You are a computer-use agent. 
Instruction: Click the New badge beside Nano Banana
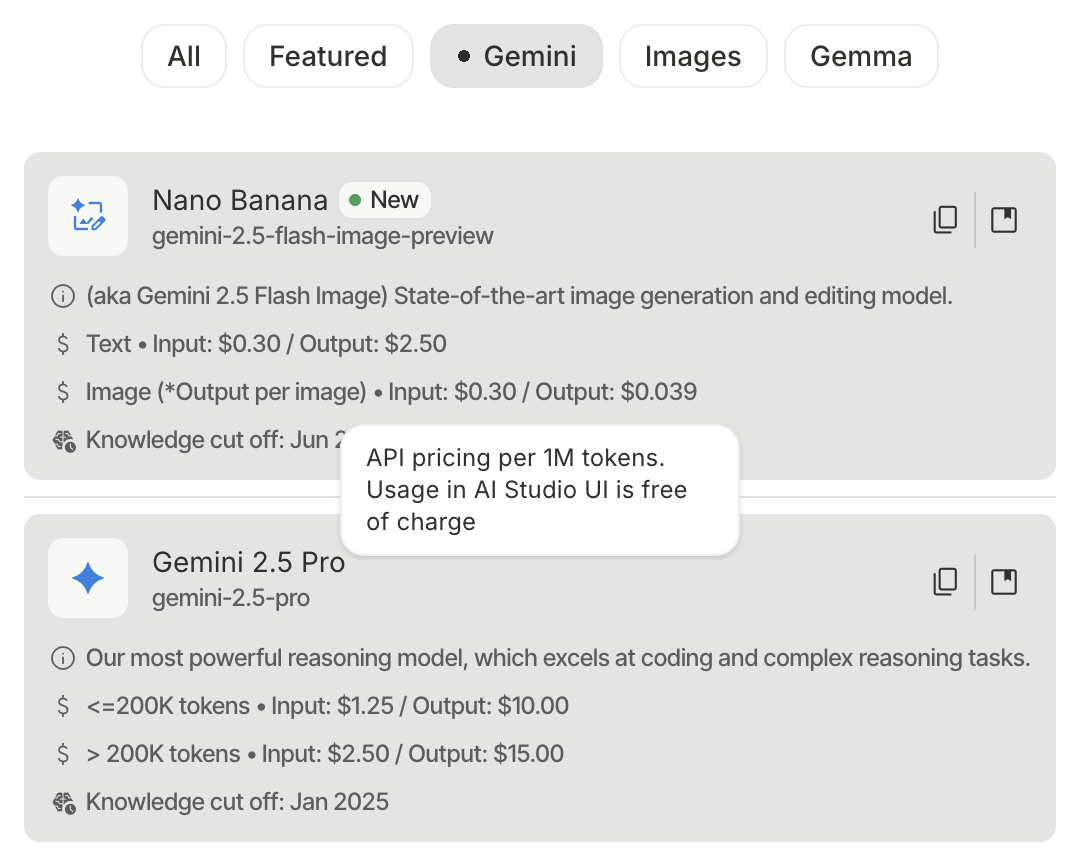385,199
